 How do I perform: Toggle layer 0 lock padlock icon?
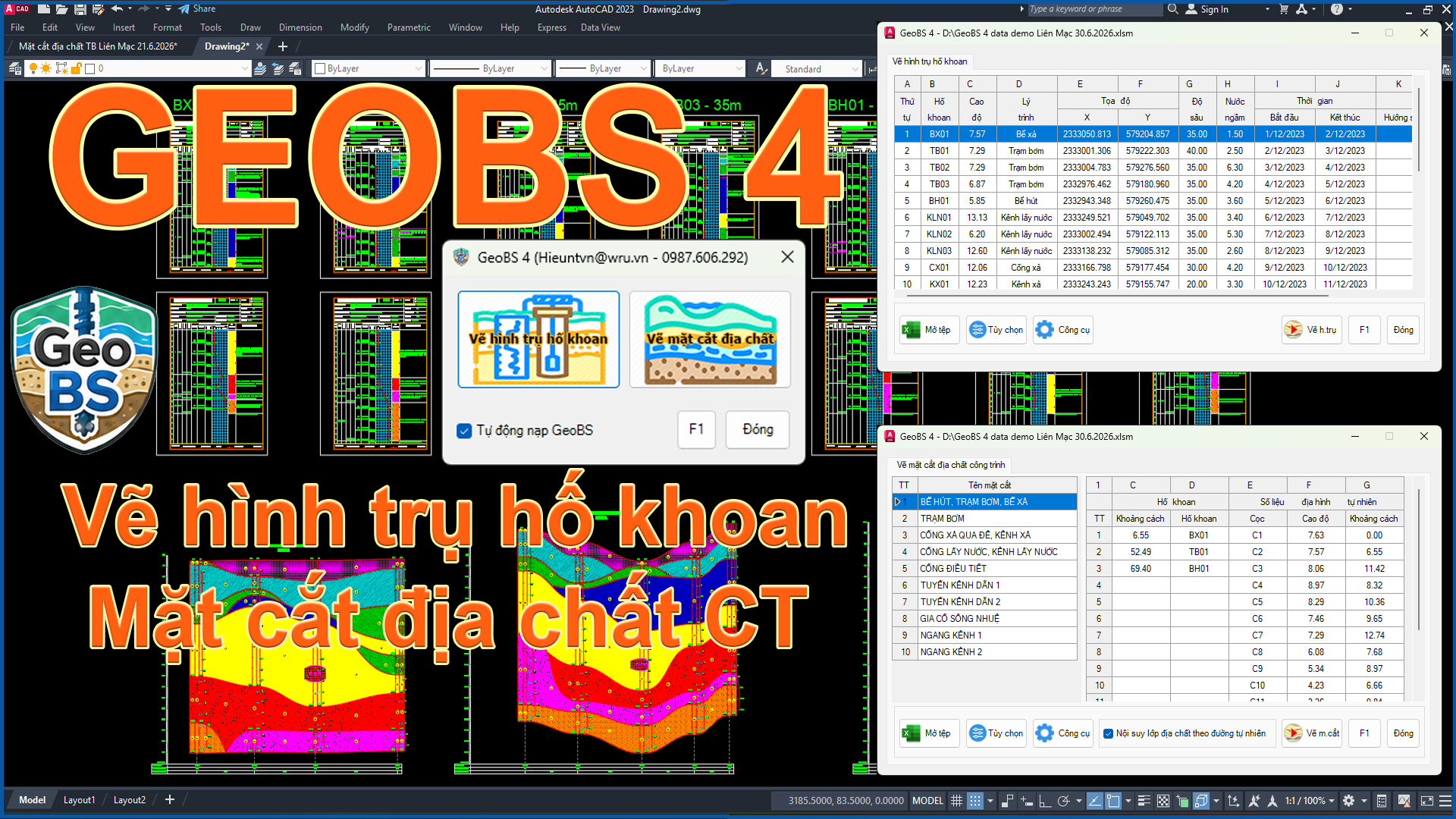(x=76, y=69)
